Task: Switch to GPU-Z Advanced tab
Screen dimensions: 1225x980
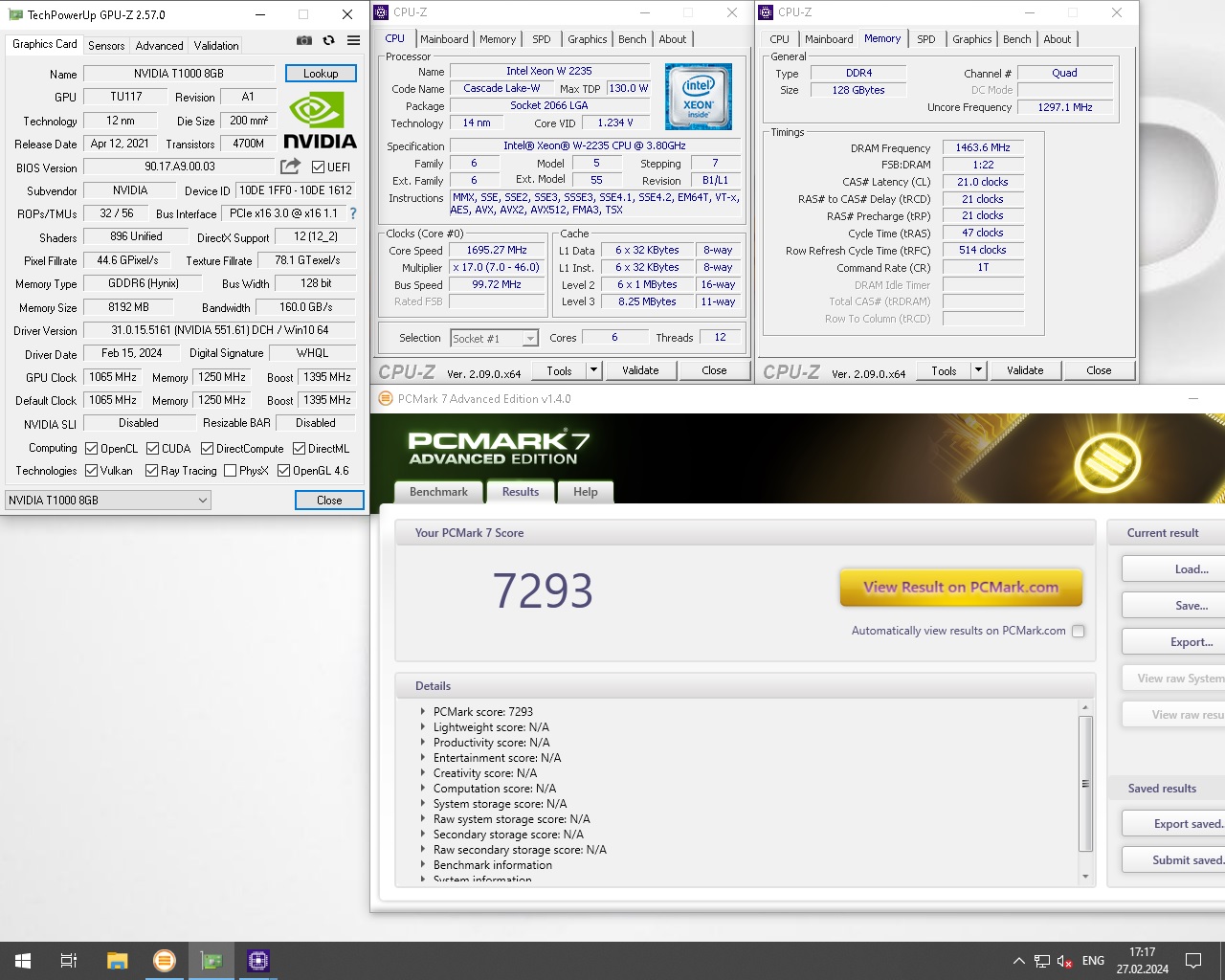Action: [159, 45]
